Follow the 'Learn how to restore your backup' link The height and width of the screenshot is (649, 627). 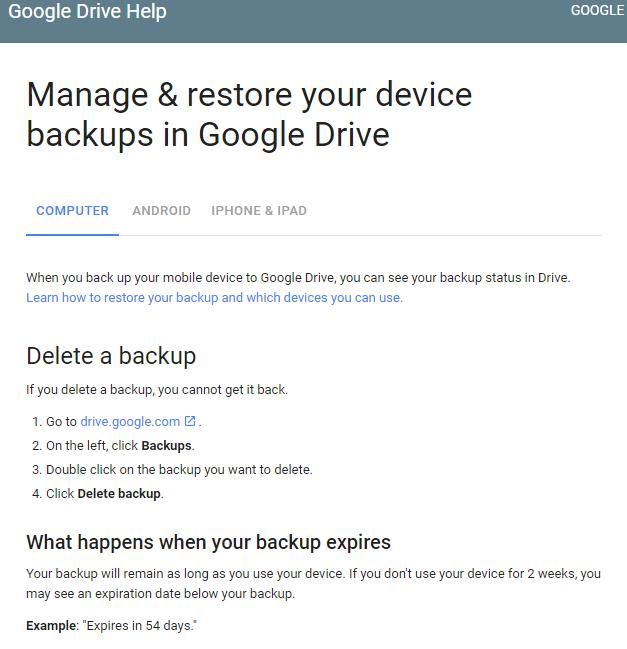pos(214,298)
